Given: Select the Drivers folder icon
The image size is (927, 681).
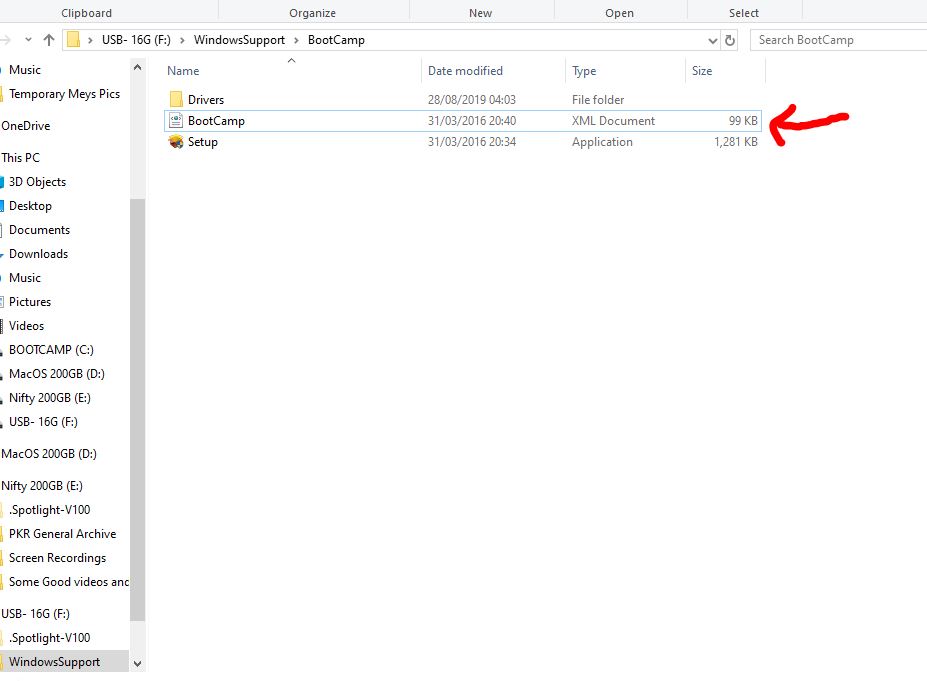Looking at the screenshot, I should point(176,99).
